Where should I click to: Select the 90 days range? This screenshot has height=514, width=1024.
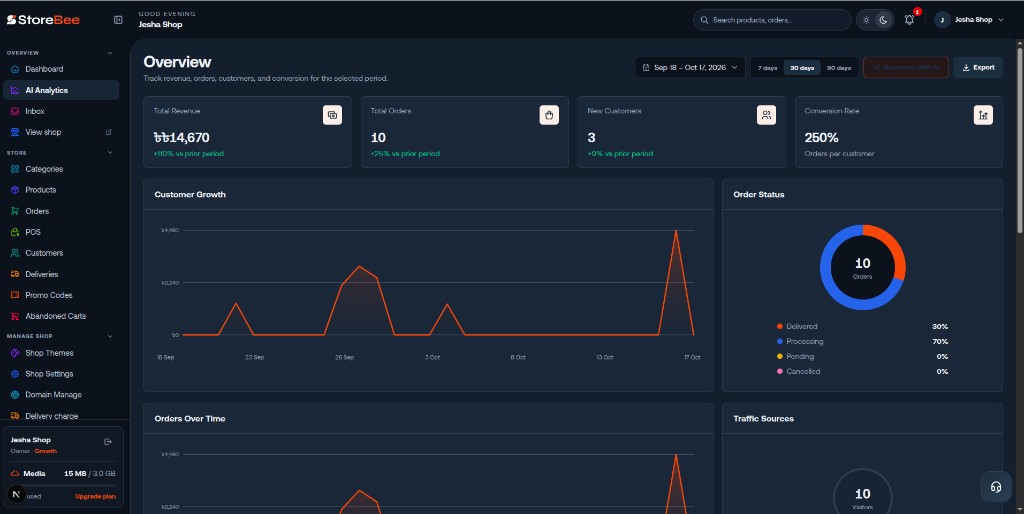[x=839, y=68]
